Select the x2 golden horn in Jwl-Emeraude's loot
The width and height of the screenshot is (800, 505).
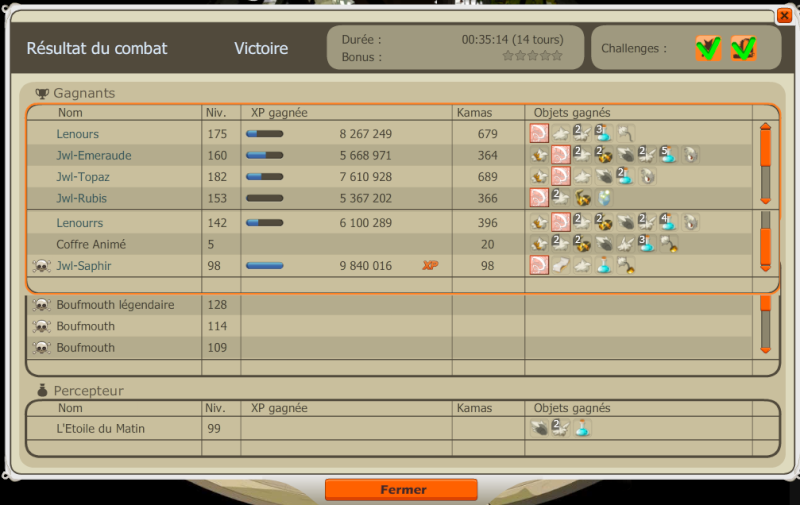point(604,155)
